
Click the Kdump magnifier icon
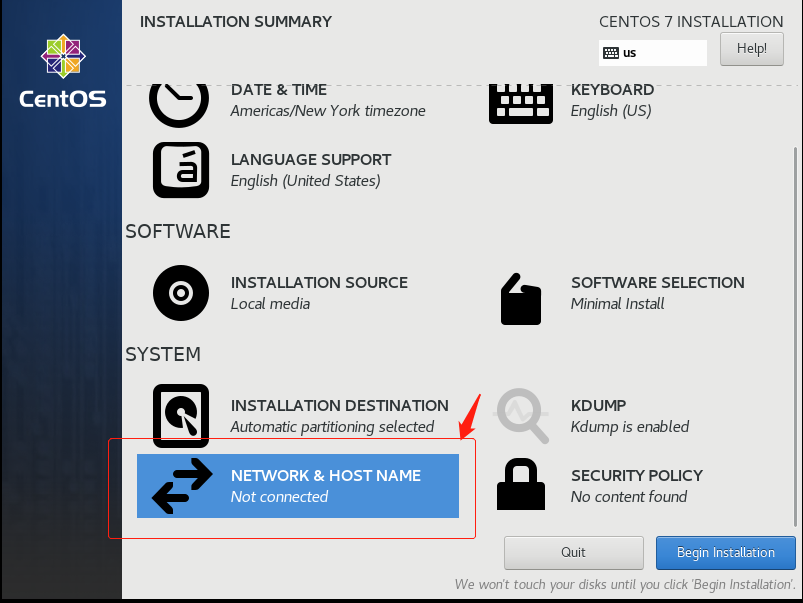click(522, 415)
